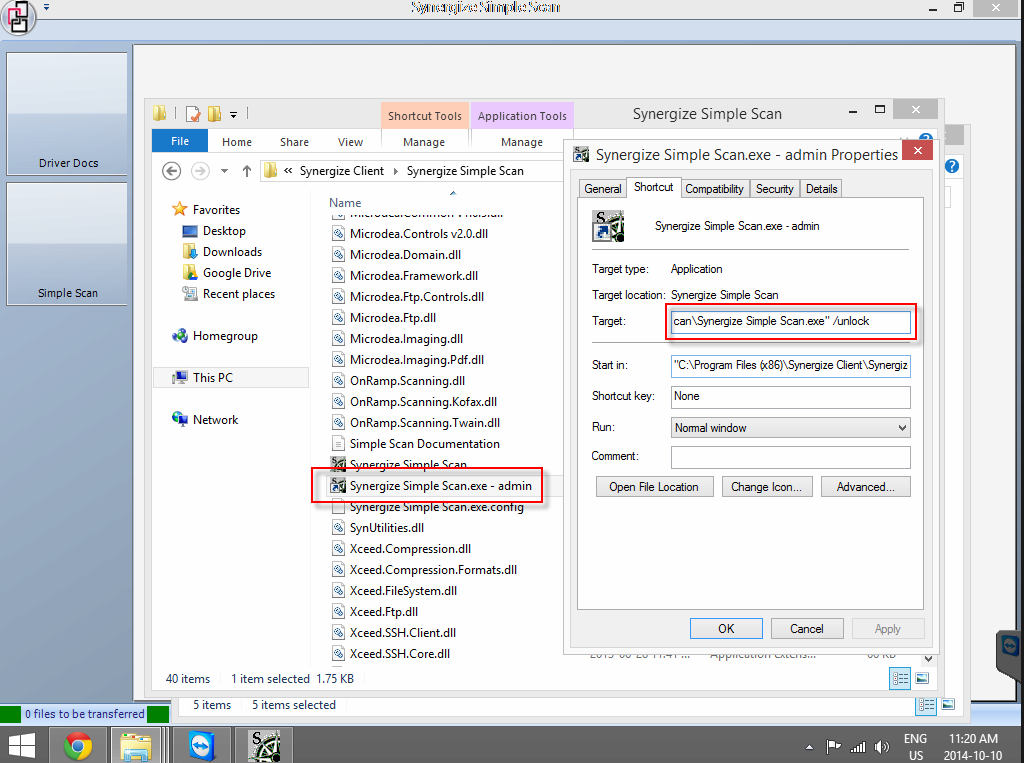
Task: Confirm Properties with OK
Action: click(x=726, y=628)
